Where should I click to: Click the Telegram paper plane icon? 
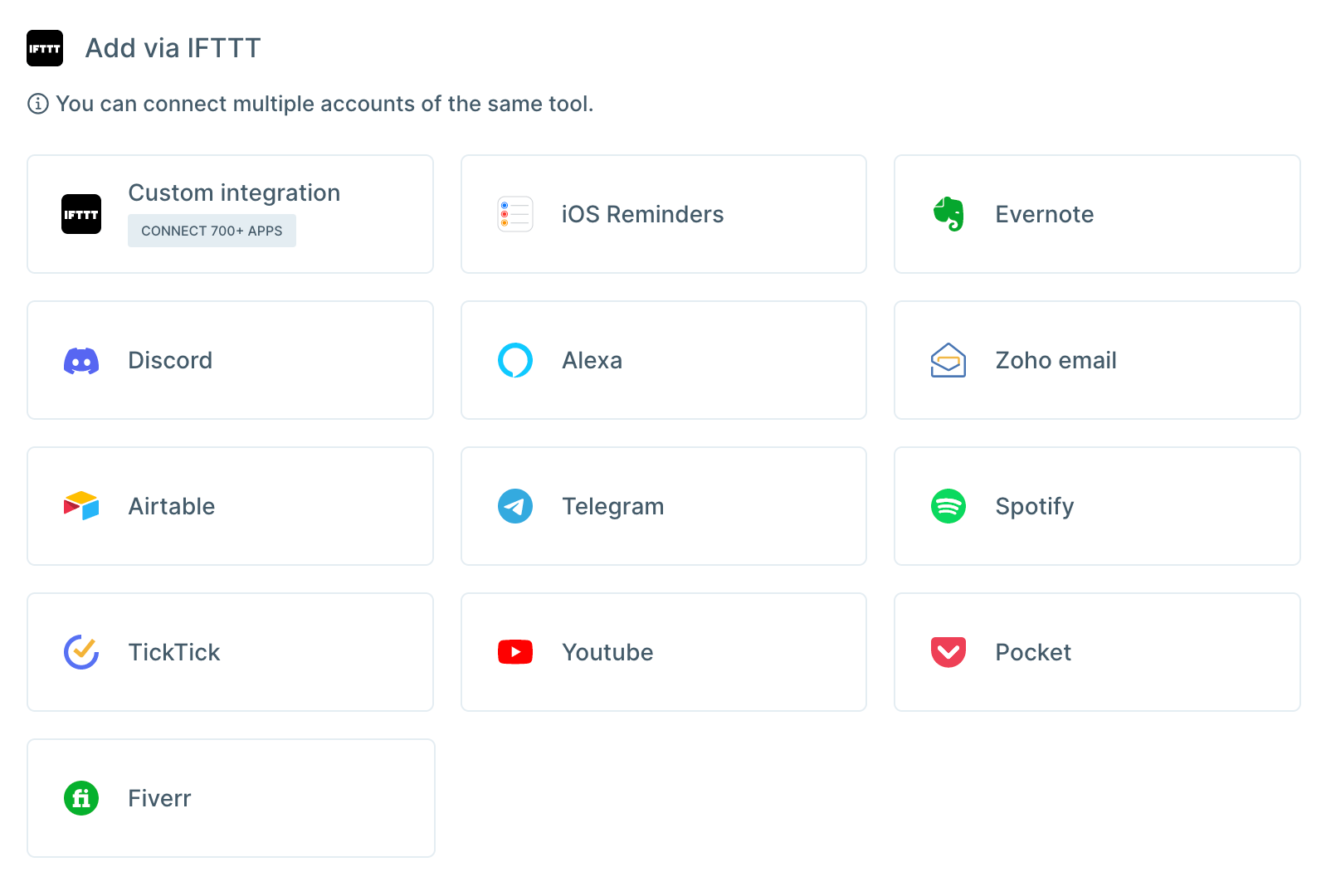(515, 506)
